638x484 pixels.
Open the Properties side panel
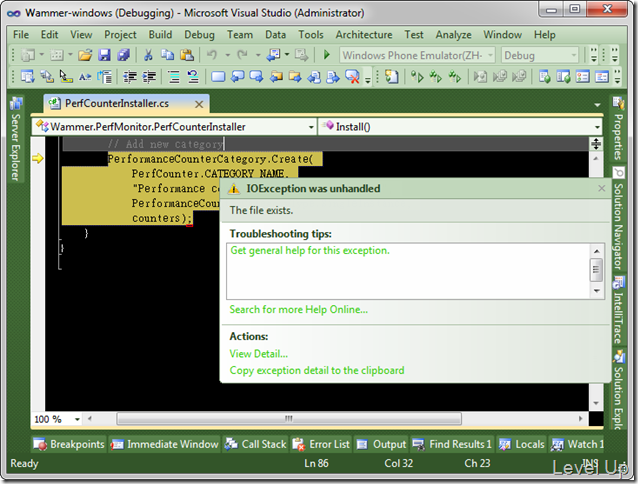click(x=618, y=128)
